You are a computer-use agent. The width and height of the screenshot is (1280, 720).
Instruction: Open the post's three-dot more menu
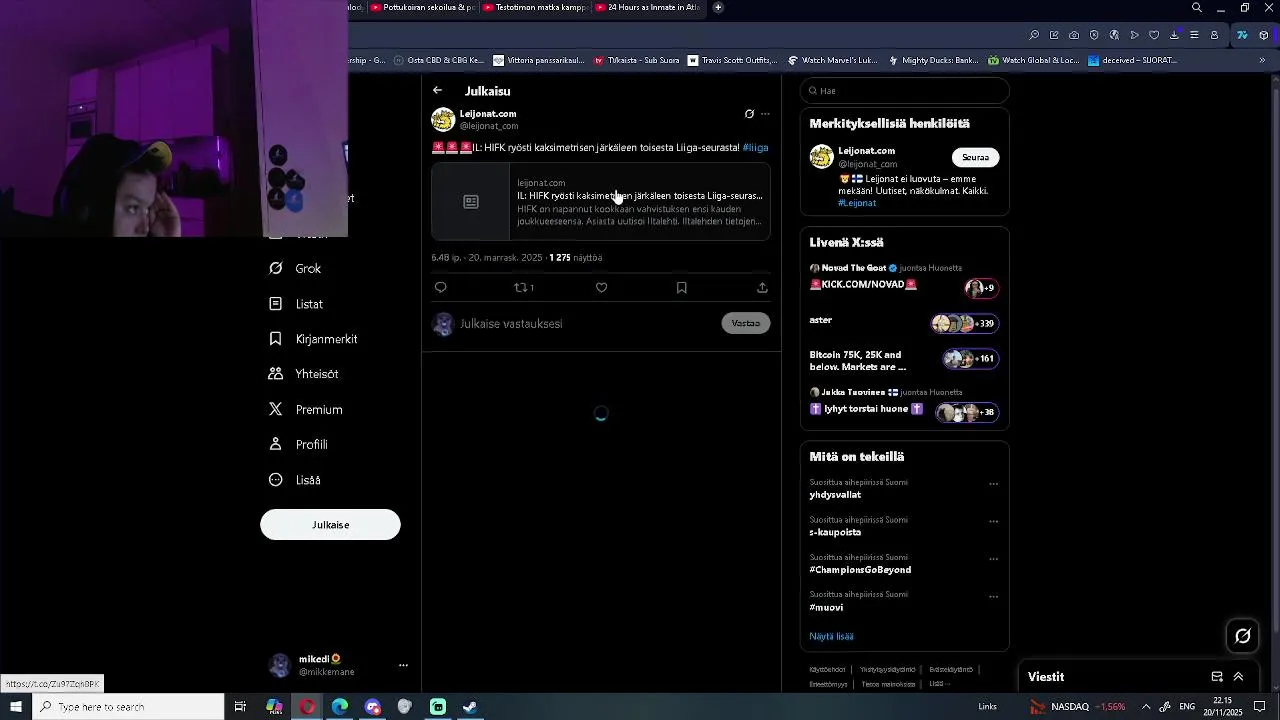(766, 114)
